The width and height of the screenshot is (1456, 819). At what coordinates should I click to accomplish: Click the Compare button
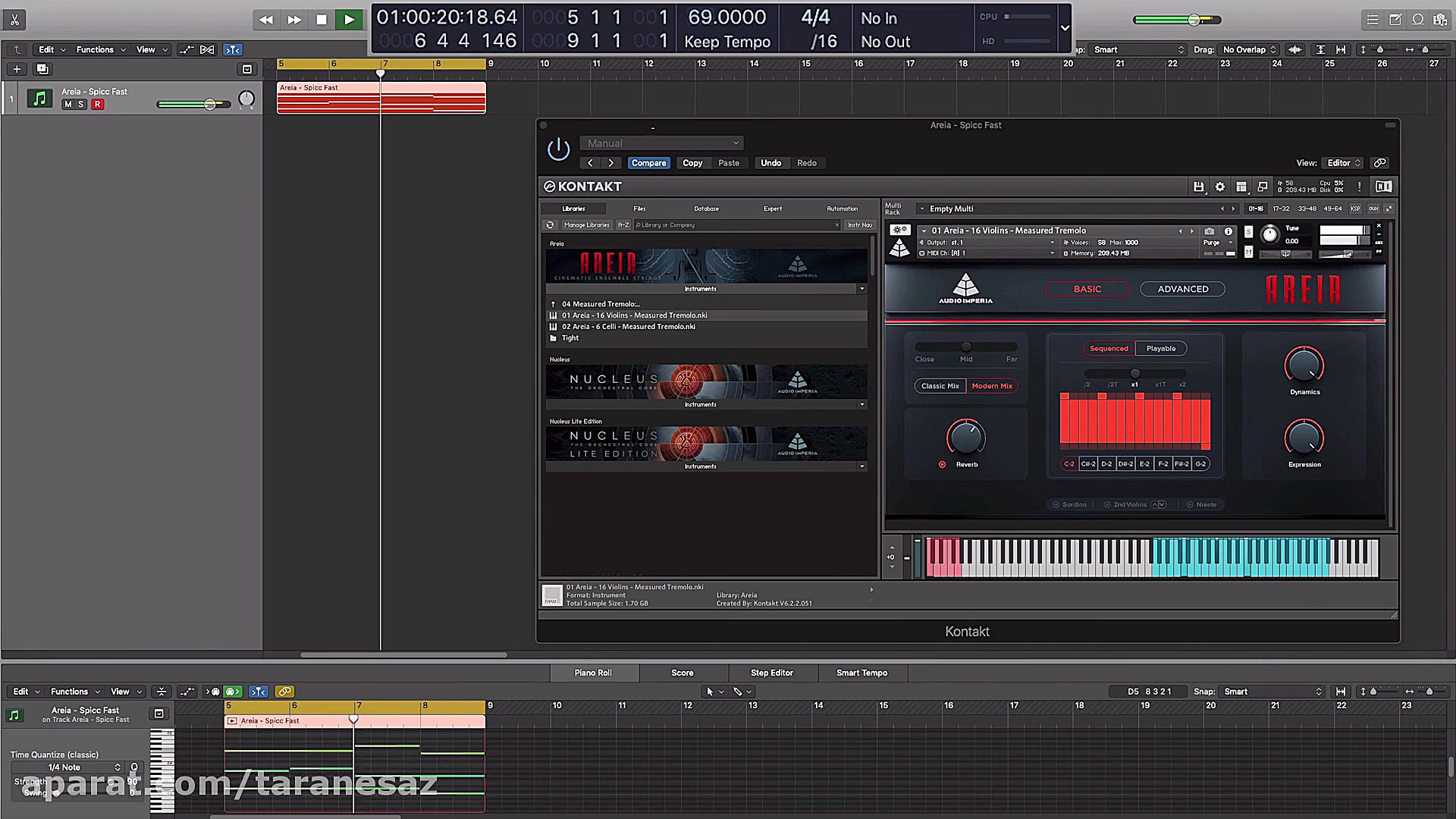648,163
